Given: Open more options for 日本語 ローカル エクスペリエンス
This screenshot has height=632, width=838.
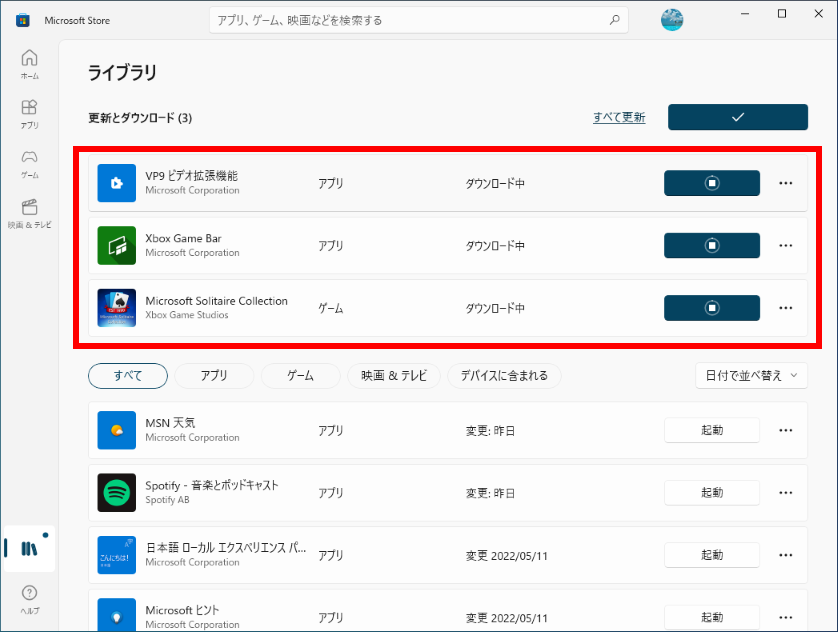Looking at the screenshot, I should 786,555.
